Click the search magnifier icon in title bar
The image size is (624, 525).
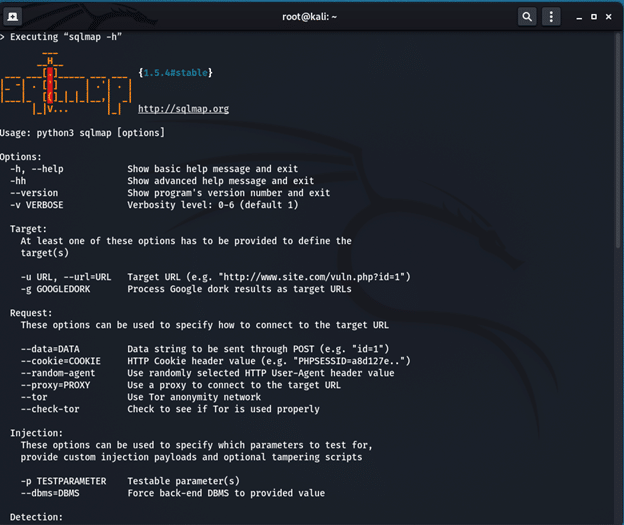pyautogui.click(x=527, y=17)
